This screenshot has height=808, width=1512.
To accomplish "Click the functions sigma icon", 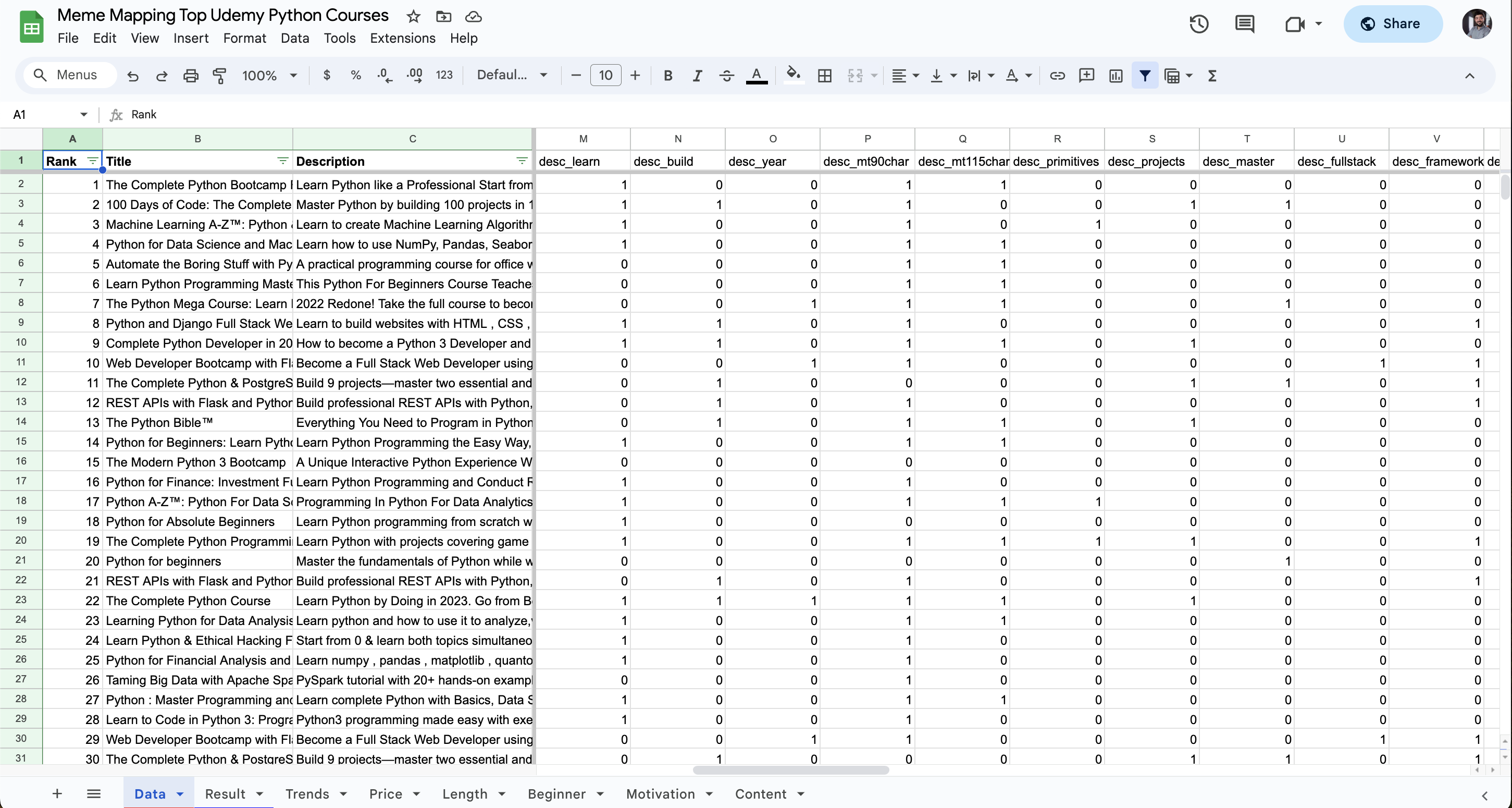I will click(x=1212, y=75).
